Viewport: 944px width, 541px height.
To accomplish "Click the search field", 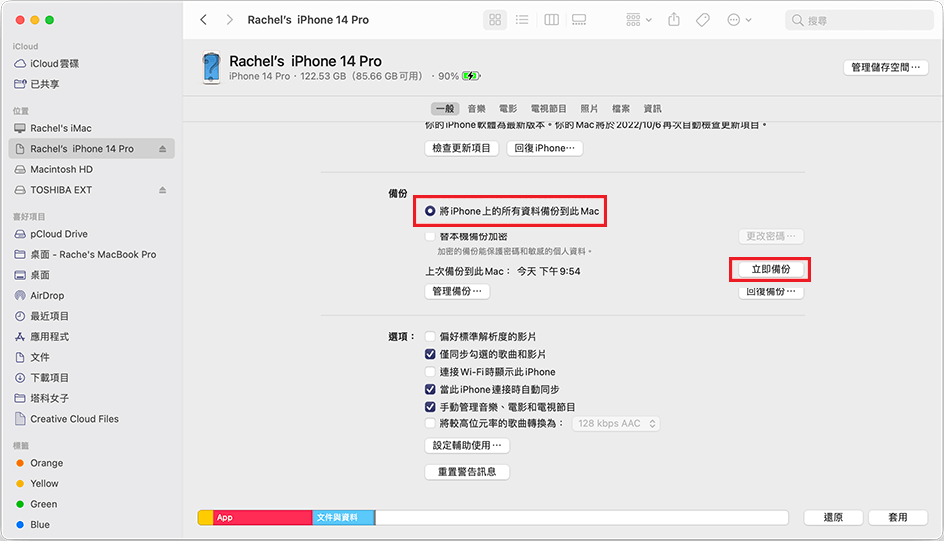I will [x=859, y=20].
